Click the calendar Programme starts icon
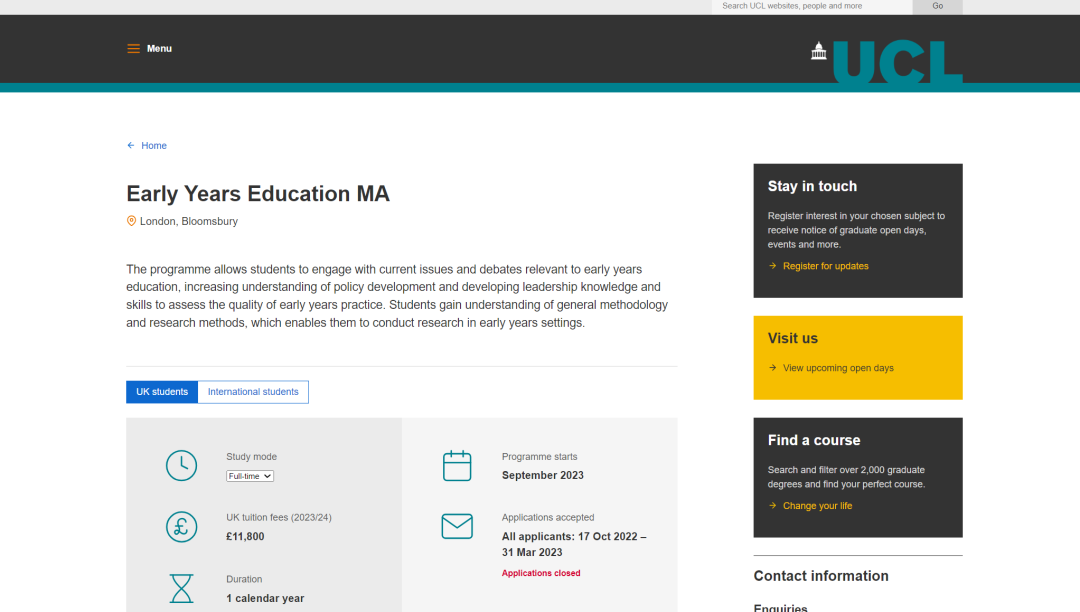Viewport: 1080px width, 612px height. (x=457, y=465)
